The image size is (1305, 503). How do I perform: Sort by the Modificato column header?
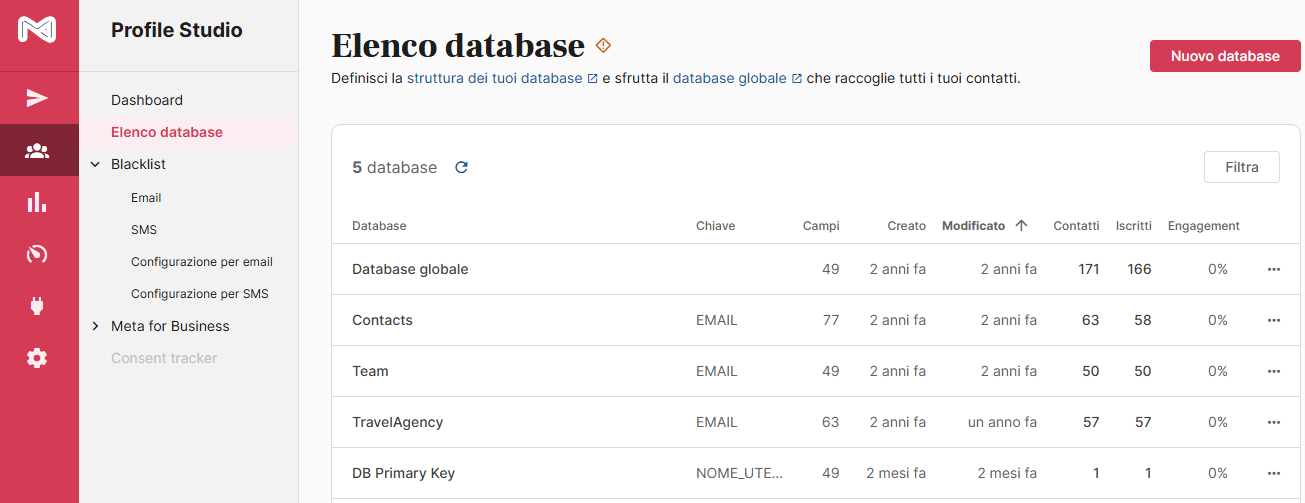pos(973,226)
